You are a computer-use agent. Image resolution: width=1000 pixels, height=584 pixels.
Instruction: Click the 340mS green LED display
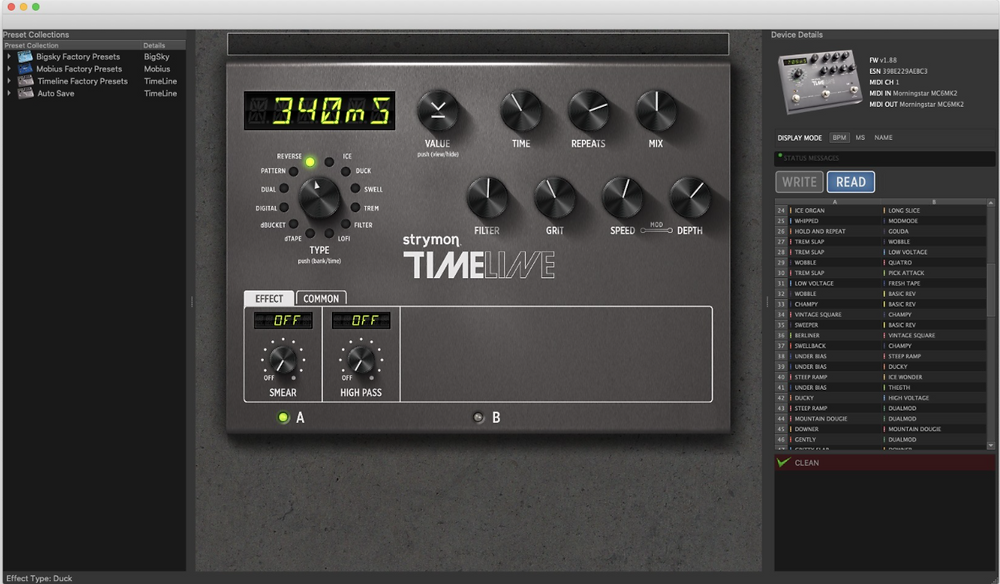[320, 110]
